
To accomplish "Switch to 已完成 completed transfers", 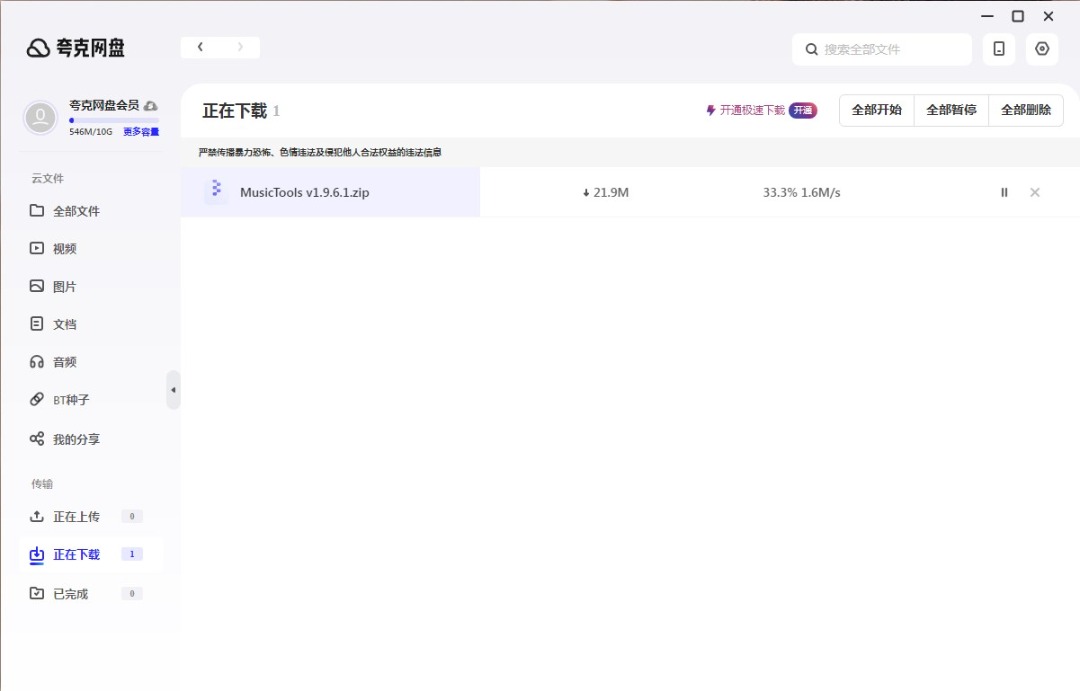I will 70,594.
